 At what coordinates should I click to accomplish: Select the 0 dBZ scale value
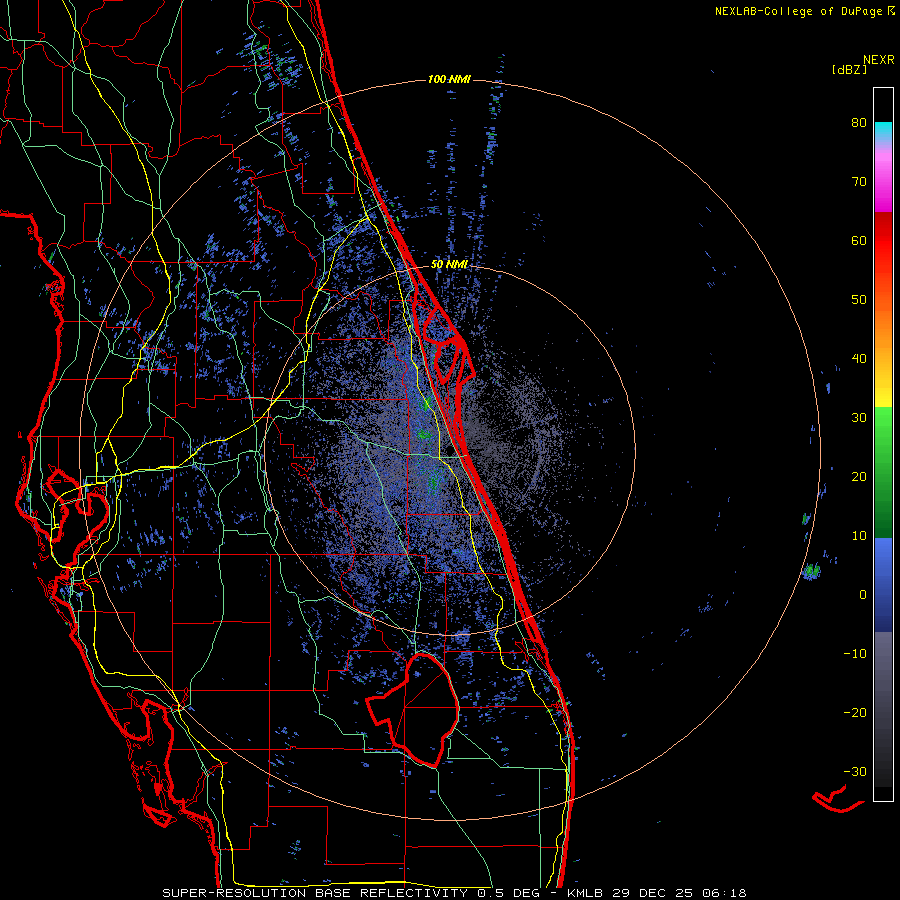click(x=863, y=595)
